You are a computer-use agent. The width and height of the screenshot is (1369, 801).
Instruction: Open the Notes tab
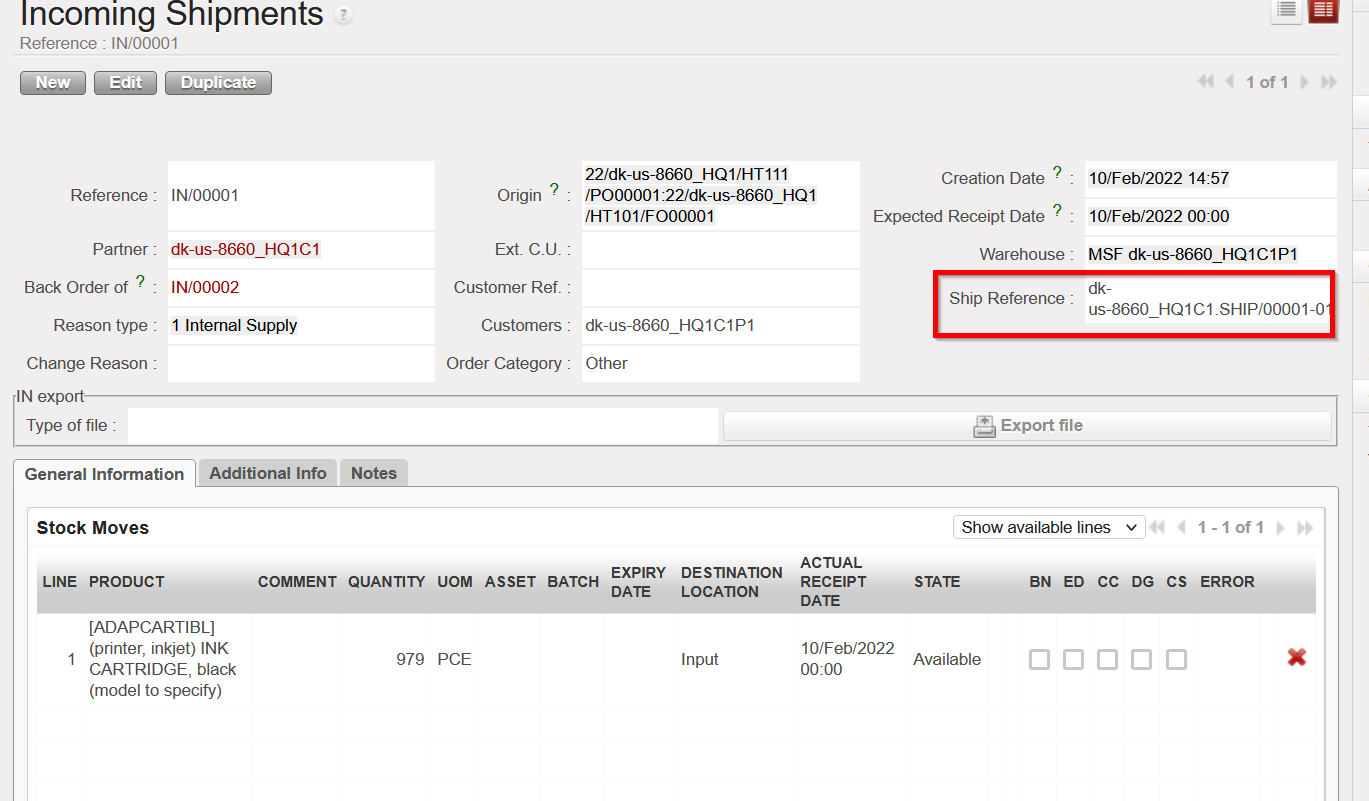click(374, 473)
